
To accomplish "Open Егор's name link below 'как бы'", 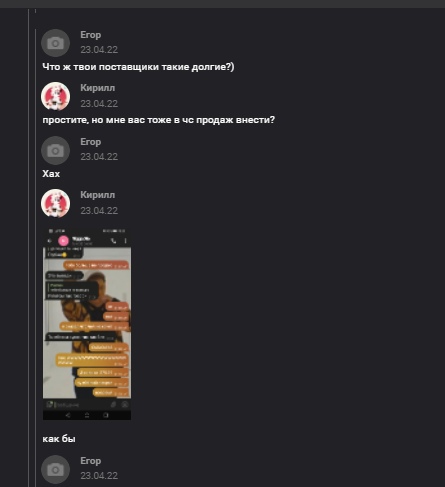I will [x=91, y=461].
